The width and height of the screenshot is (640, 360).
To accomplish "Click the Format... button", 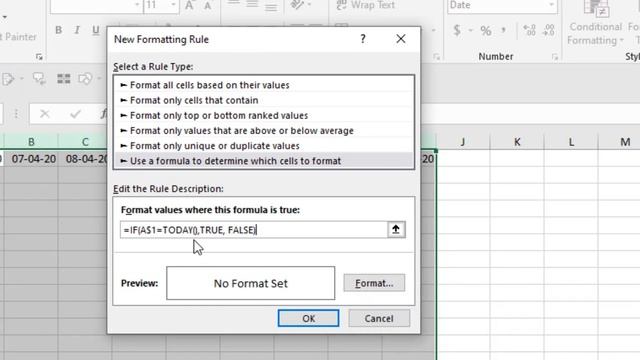I will [374, 283].
